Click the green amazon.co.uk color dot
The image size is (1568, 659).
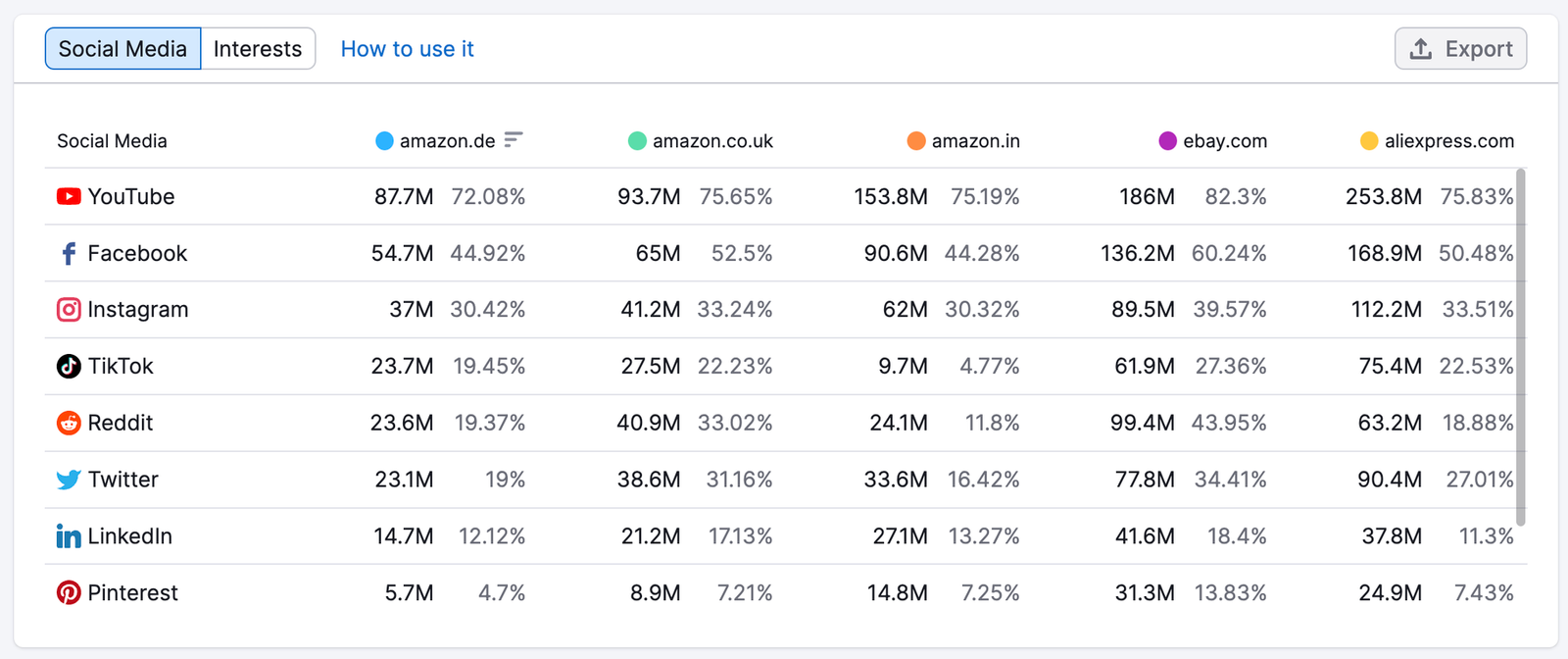point(637,141)
